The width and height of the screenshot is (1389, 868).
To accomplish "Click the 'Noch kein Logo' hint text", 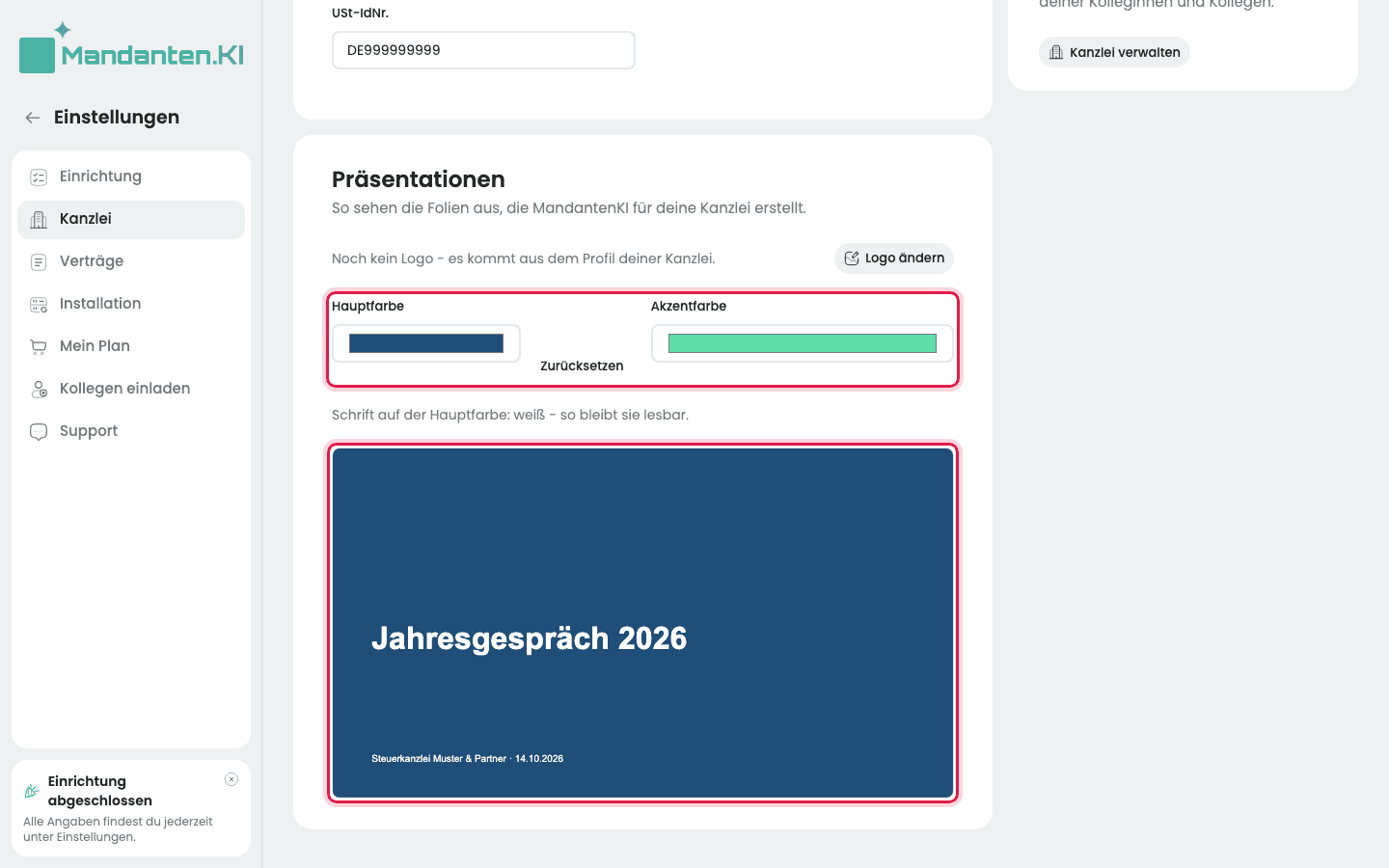I will pos(524,258).
